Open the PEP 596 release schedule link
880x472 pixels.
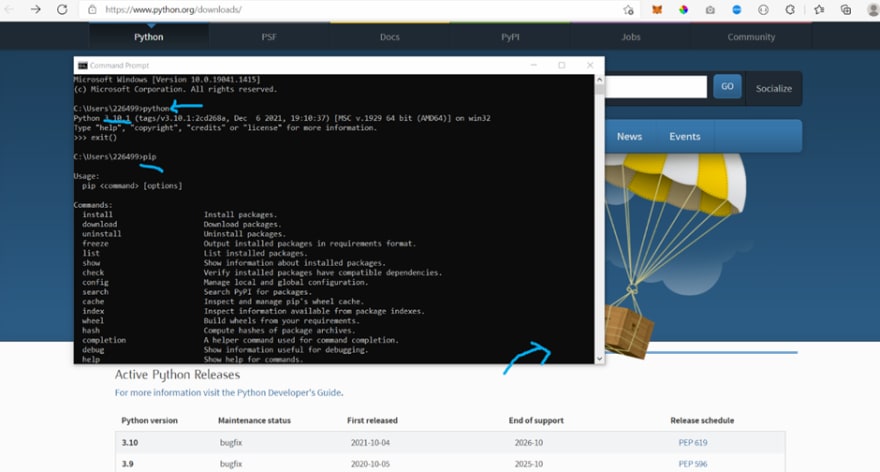pos(693,464)
